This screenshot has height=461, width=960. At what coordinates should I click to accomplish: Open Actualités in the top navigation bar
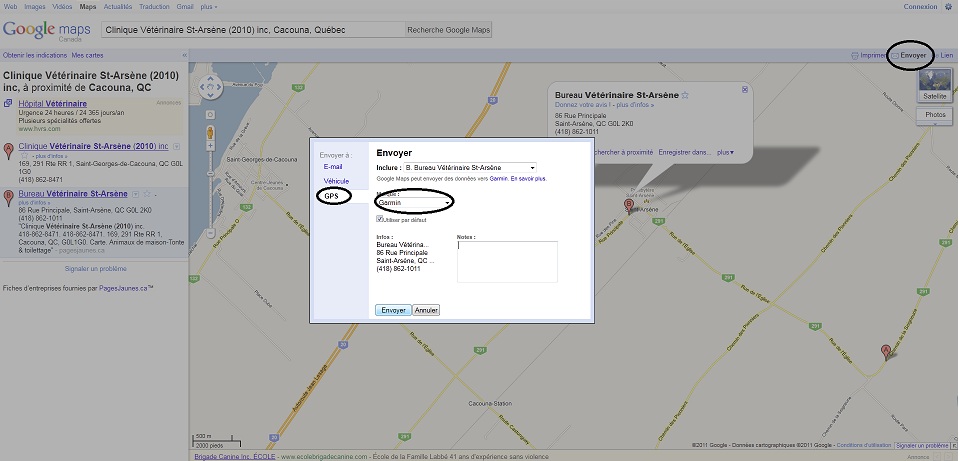tap(118, 7)
